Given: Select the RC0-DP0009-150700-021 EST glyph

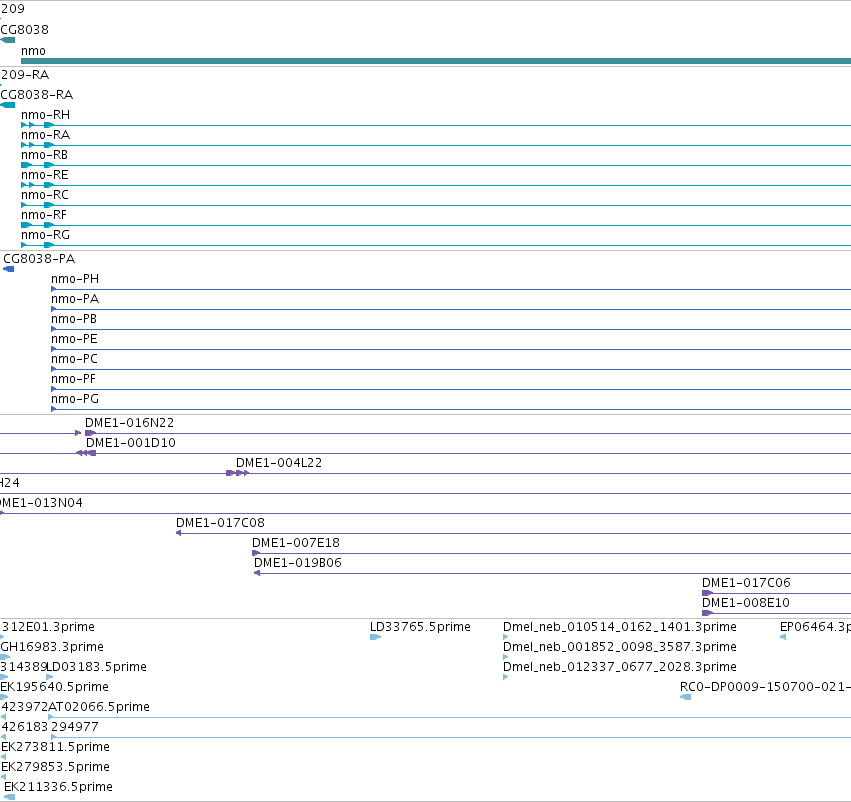Looking at the screenshot, I should point(685,697).
